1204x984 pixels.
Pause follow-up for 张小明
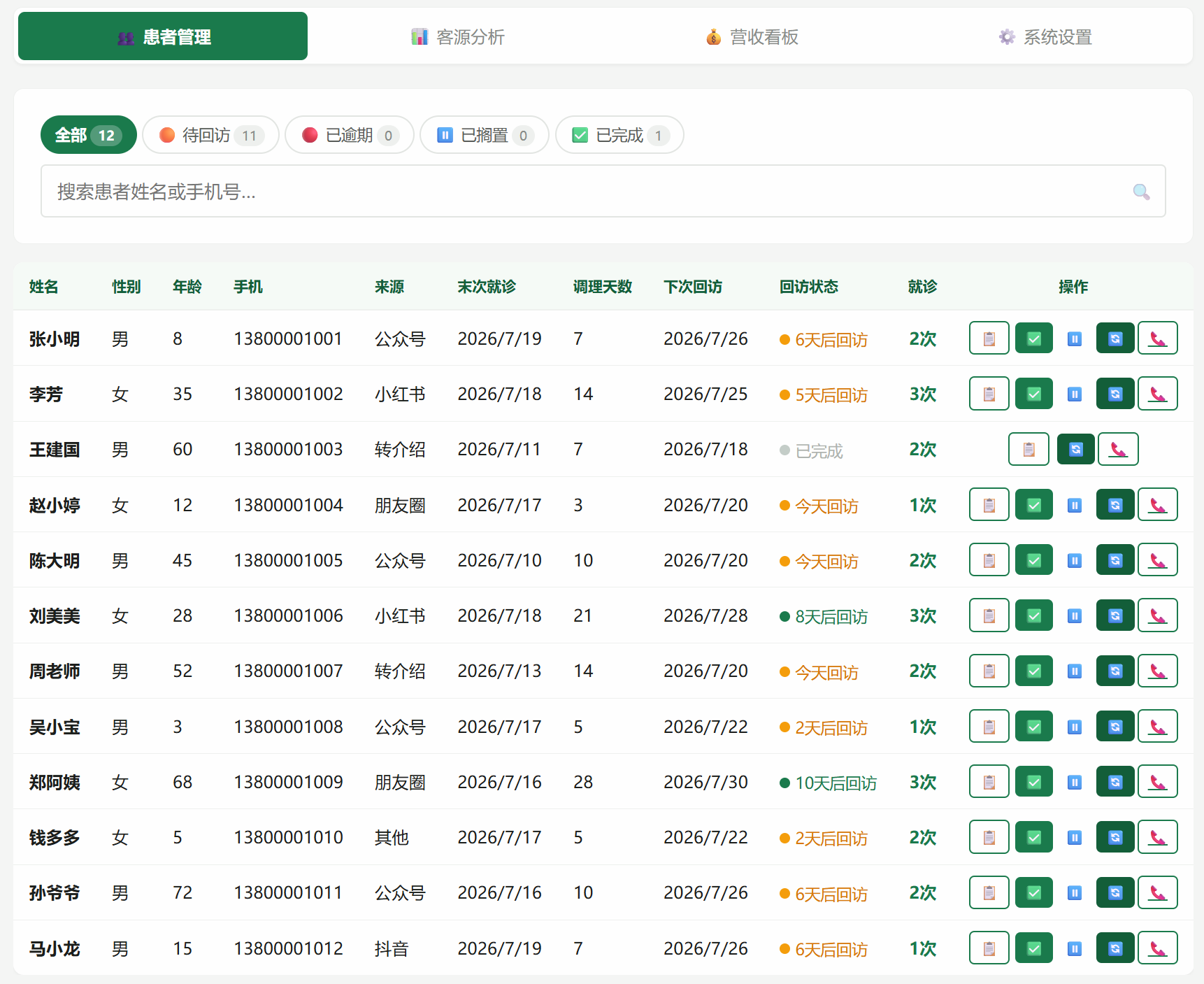coord(1075,338)
